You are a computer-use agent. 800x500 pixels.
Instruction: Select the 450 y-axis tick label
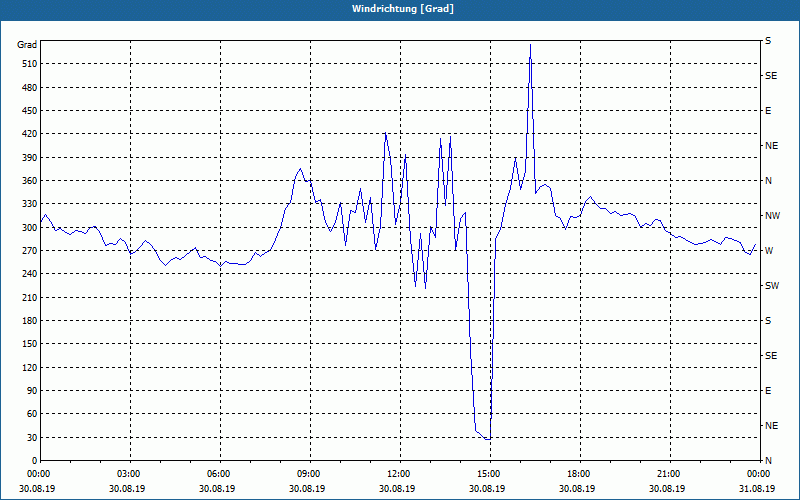[x=30, y=111]
